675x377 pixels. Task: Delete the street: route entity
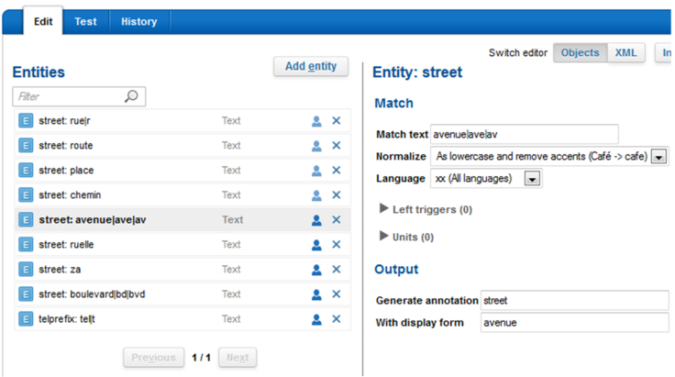[x=336, y=145]
